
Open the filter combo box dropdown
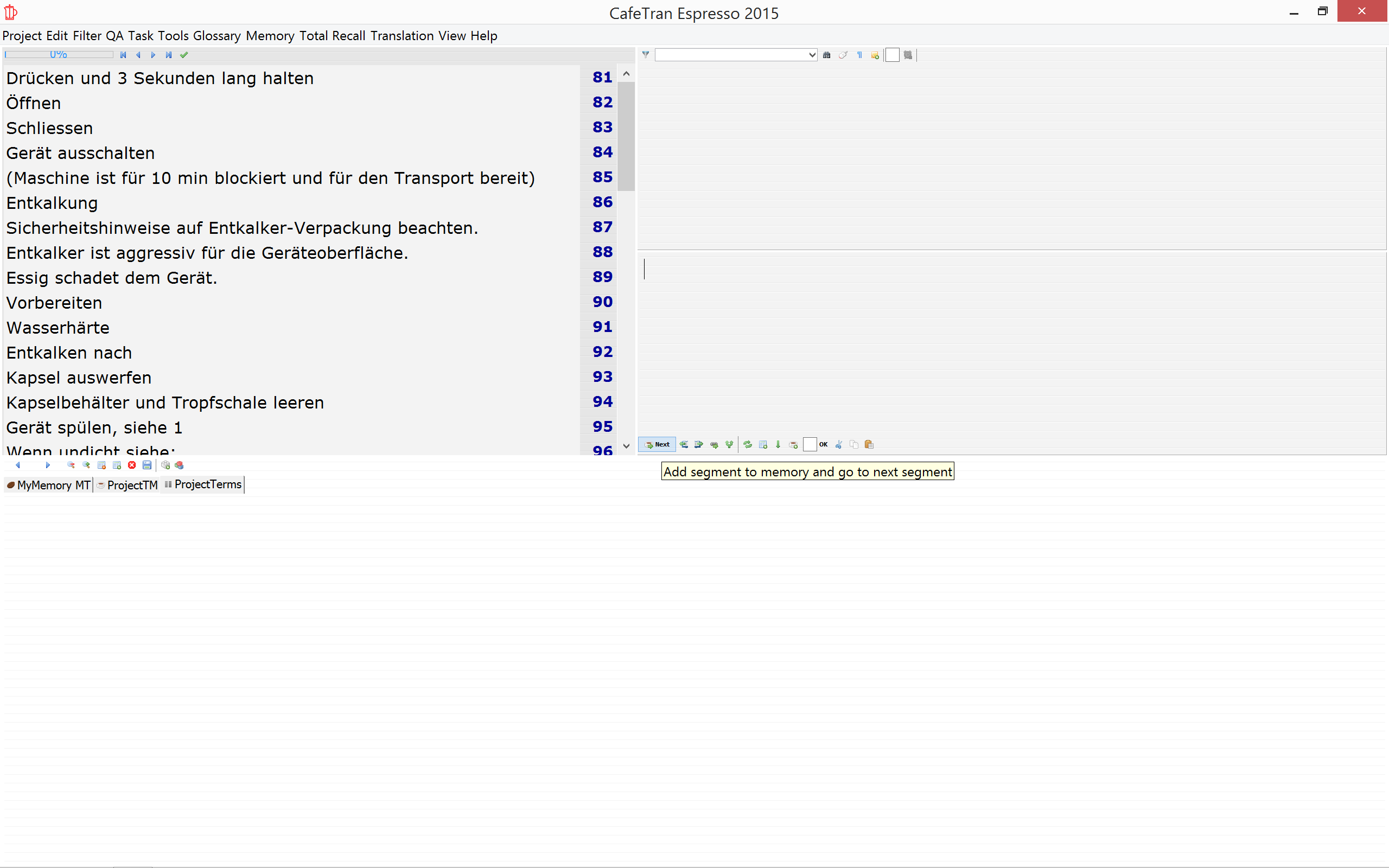812,55
